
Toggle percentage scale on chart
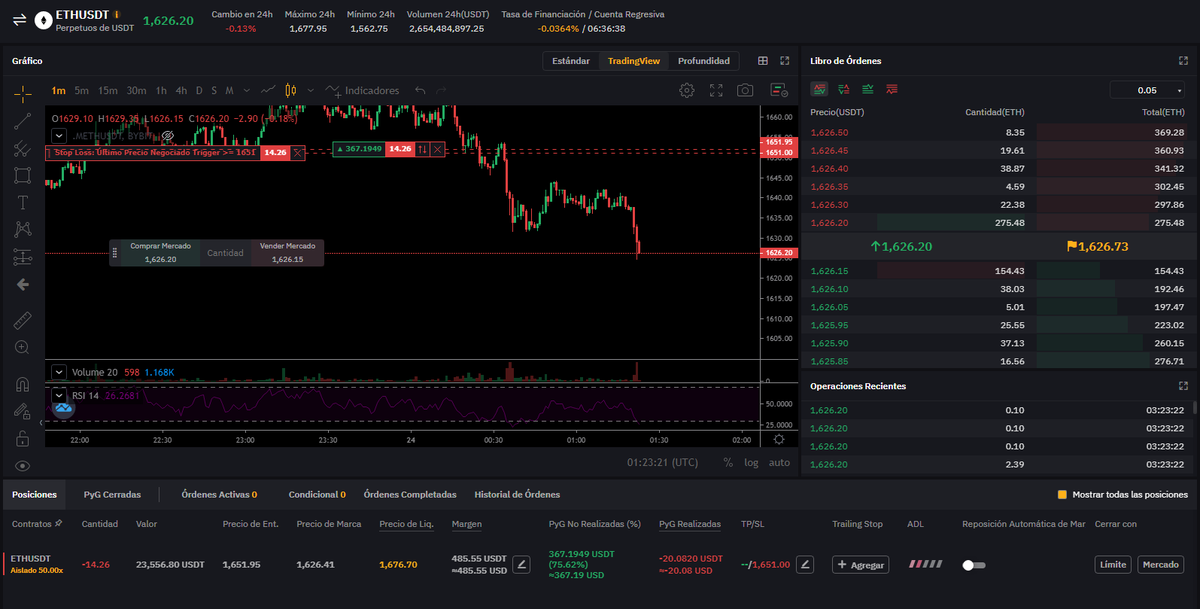click(x=728, y=463)
